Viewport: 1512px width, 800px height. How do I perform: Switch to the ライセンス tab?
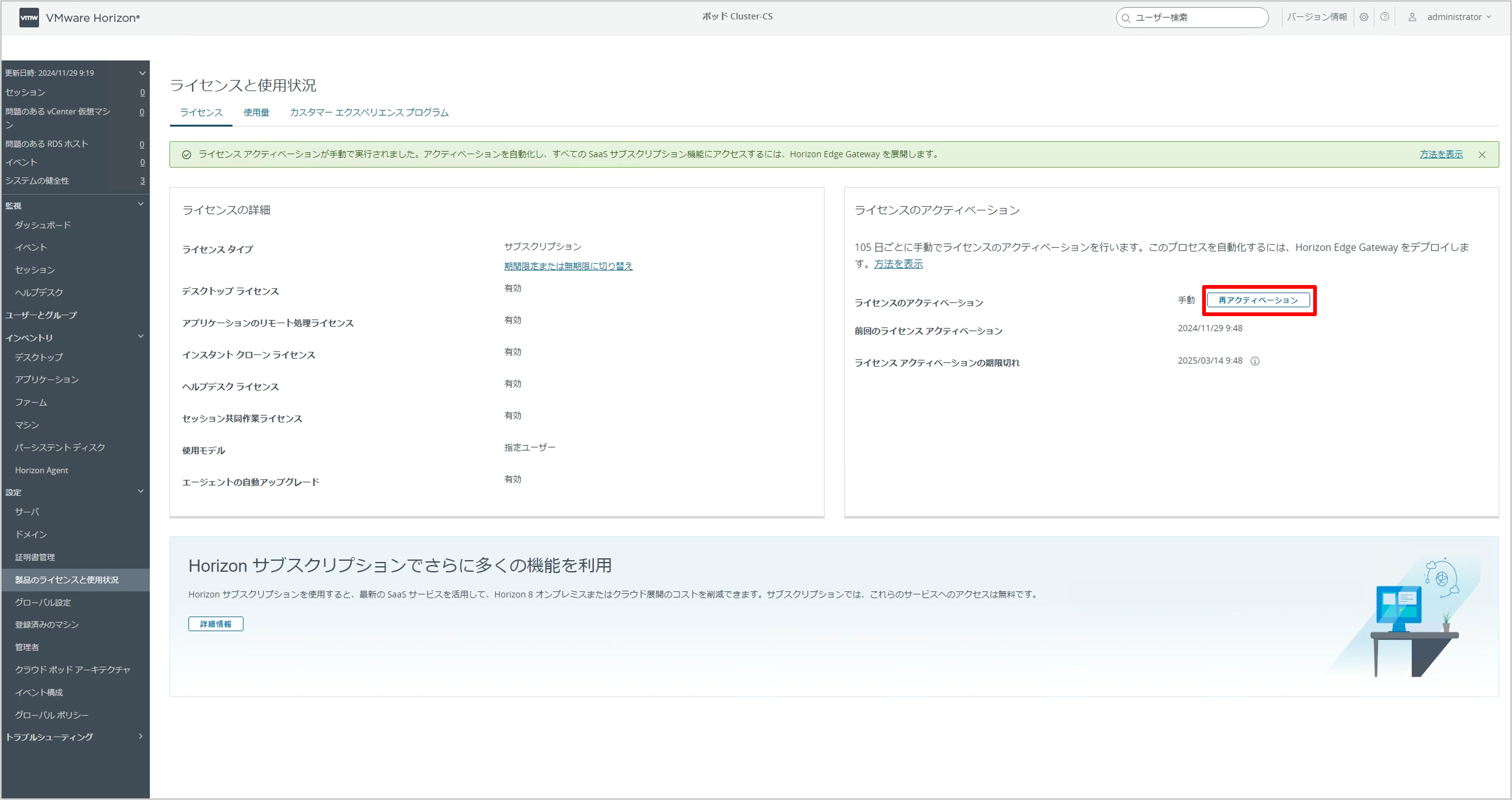click(201, 113)
